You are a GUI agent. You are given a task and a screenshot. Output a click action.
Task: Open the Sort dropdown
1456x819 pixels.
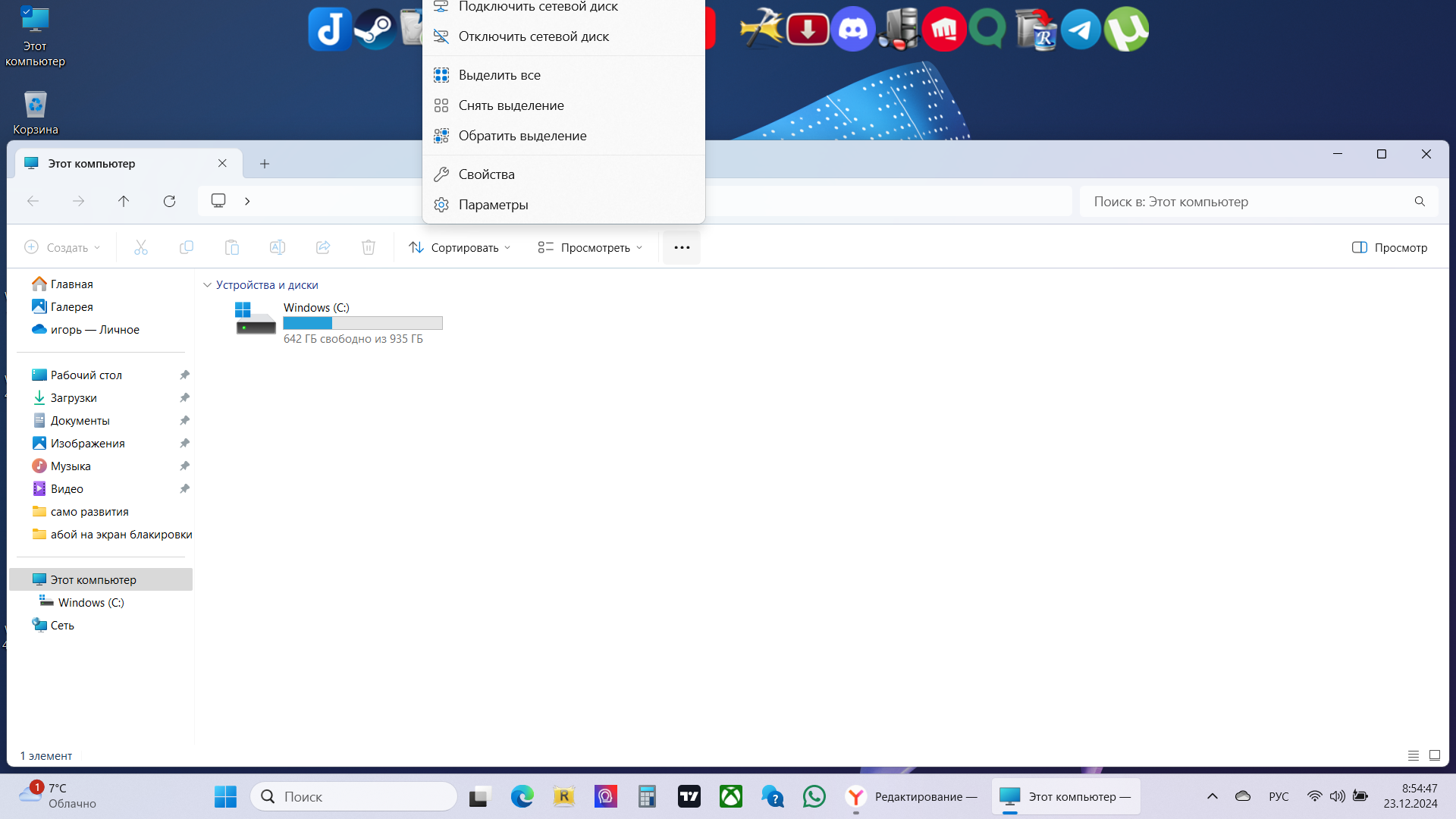click(x=460, y=247)
